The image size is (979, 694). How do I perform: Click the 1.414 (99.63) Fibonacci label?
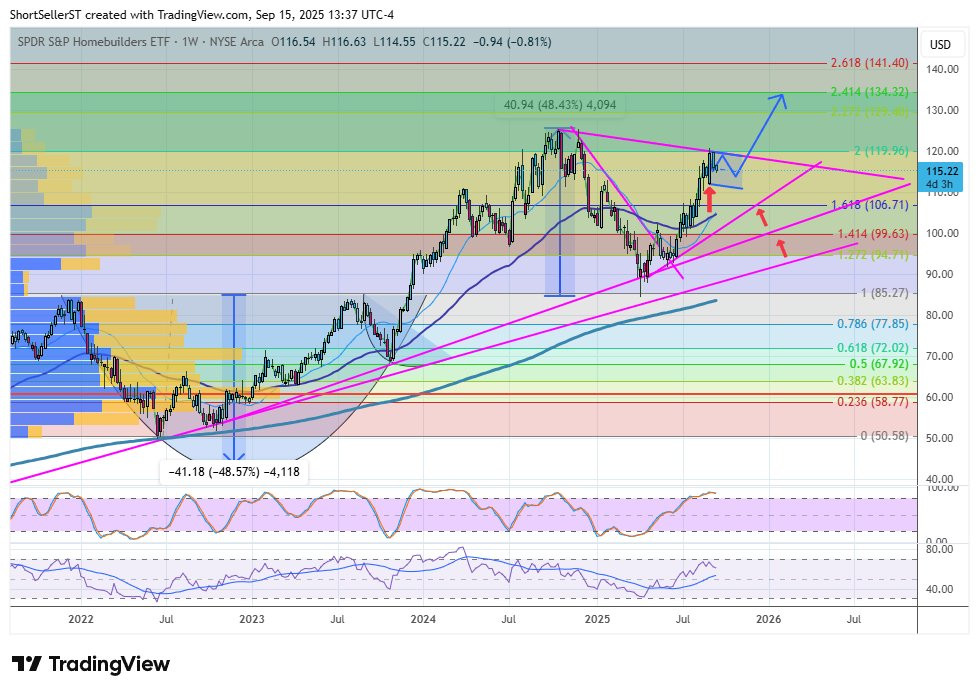[872, 234]
